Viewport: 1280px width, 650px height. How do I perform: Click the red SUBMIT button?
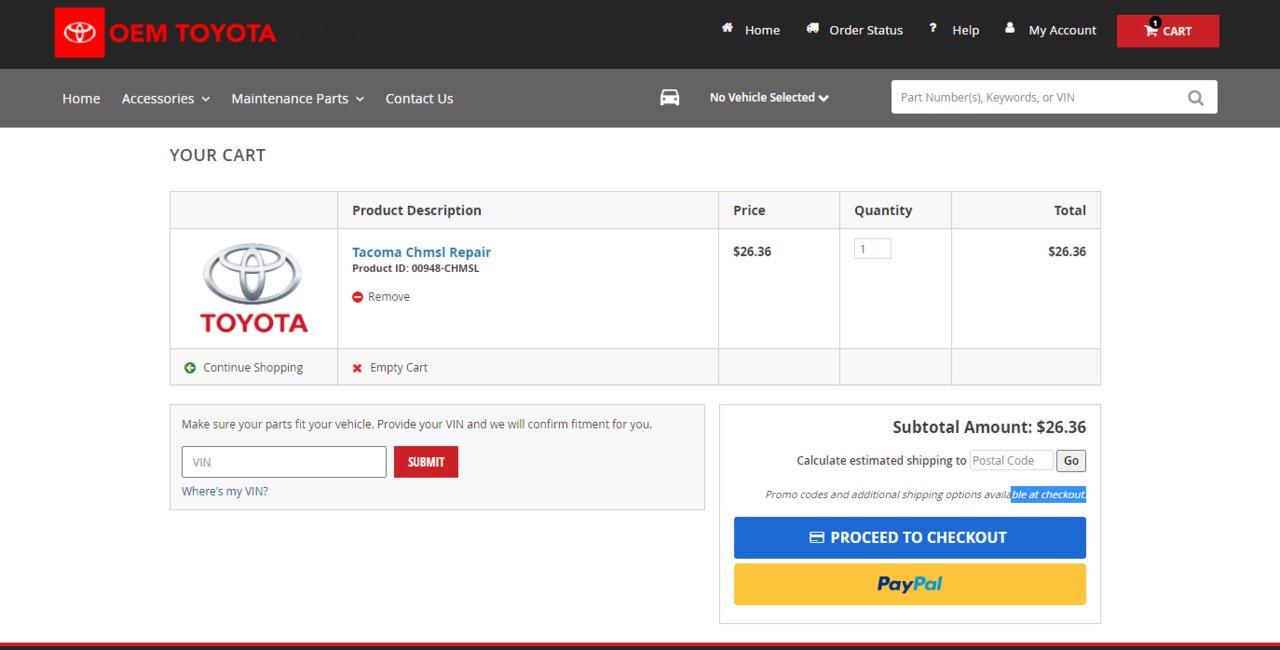click(x=426, y=462)
